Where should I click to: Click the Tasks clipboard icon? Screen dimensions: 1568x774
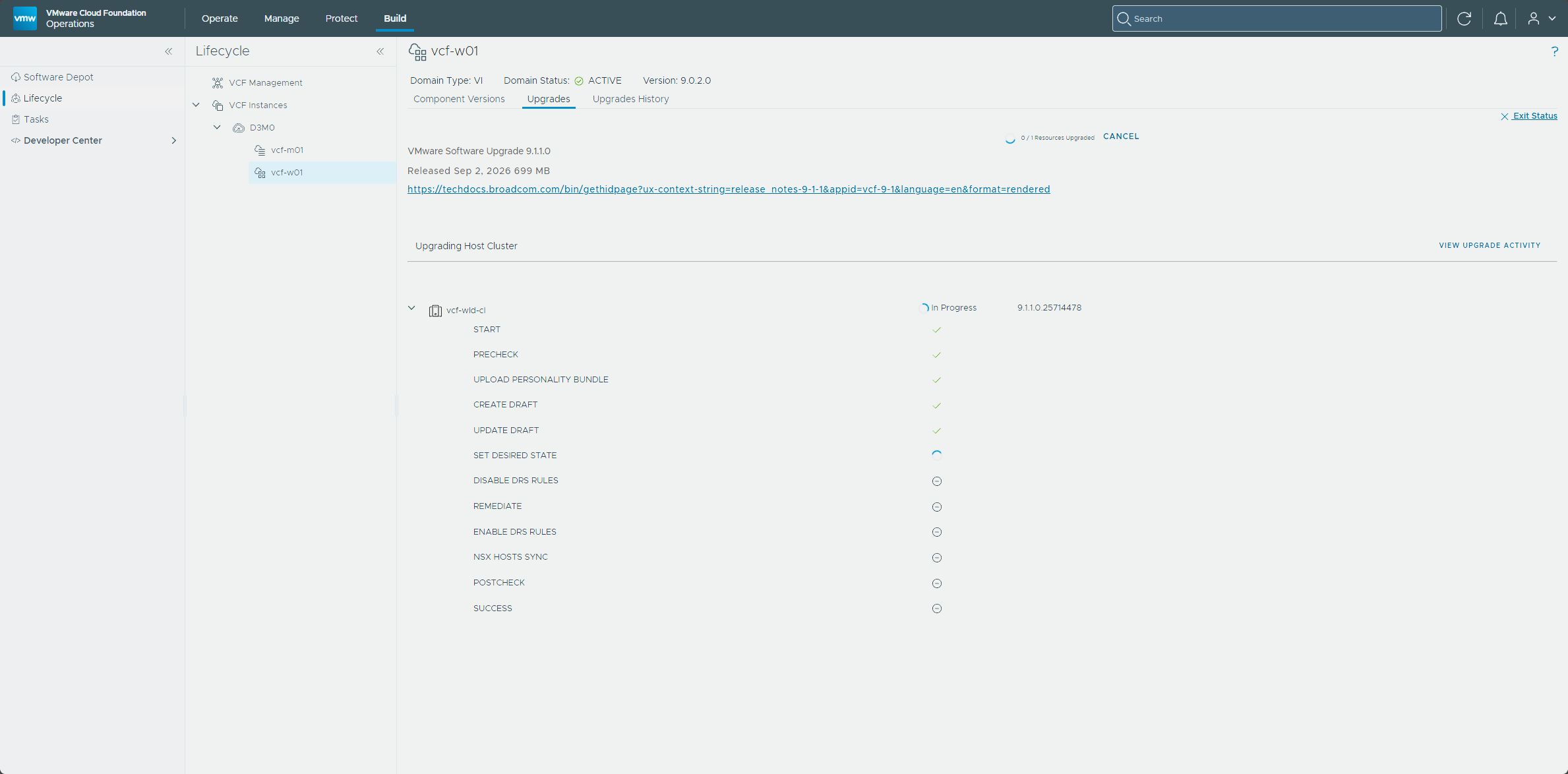pos(16,119)
